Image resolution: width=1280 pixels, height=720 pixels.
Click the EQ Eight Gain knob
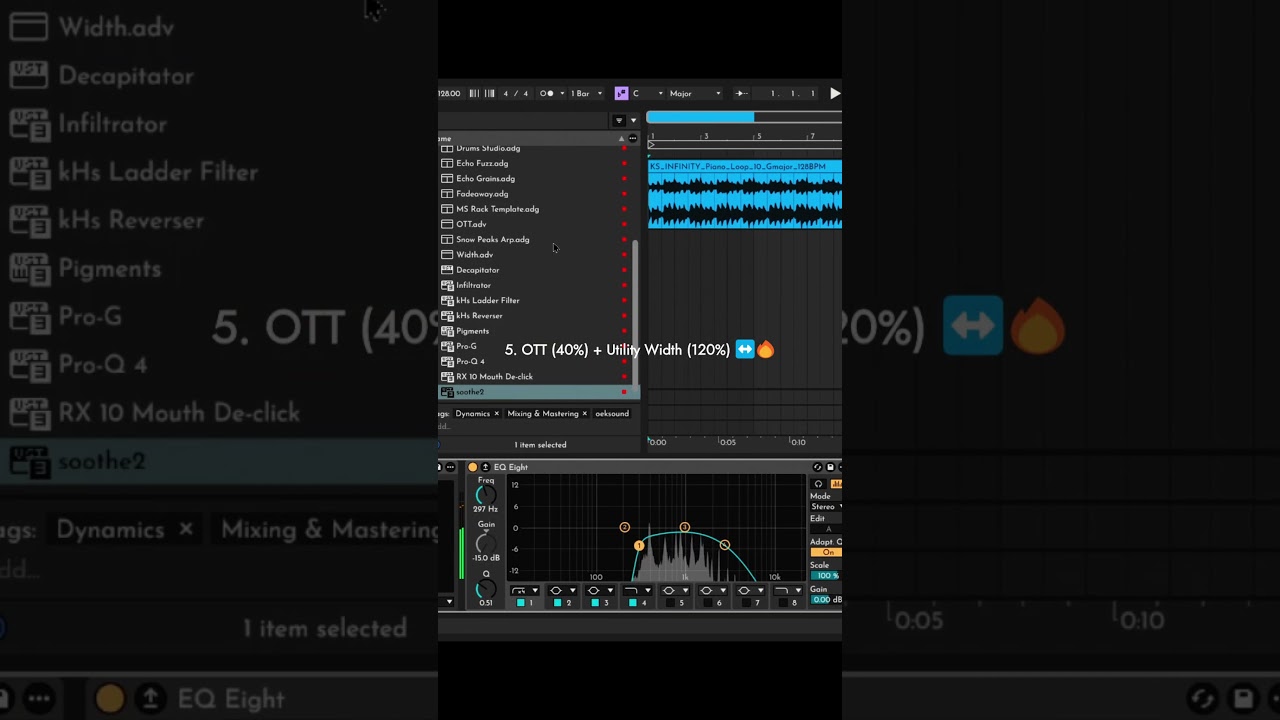(x=486, y=544)
